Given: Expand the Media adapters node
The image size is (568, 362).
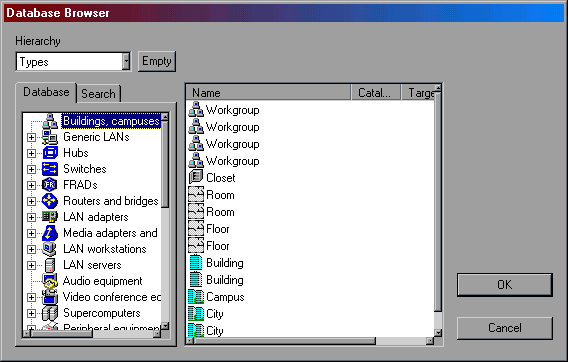Looking at the screenshot, I should tap(32, 233).
